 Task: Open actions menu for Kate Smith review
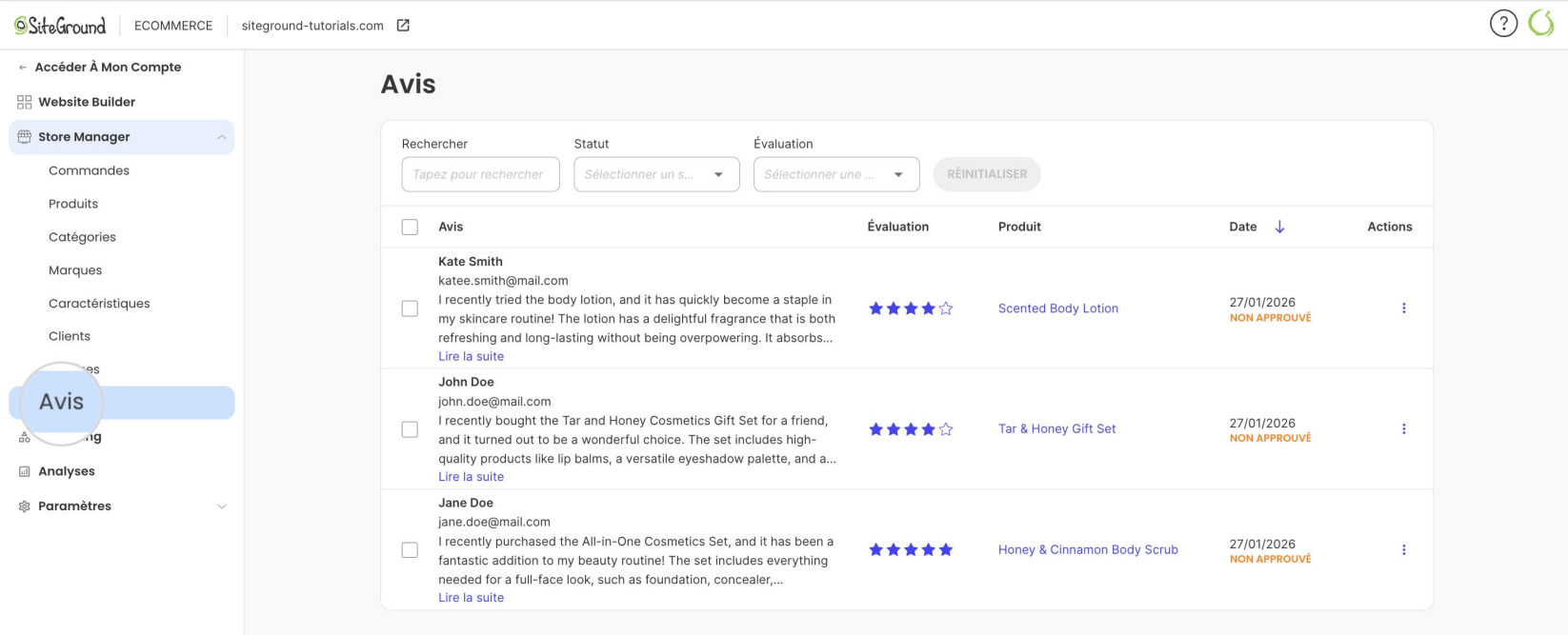tap(1403, 308)
